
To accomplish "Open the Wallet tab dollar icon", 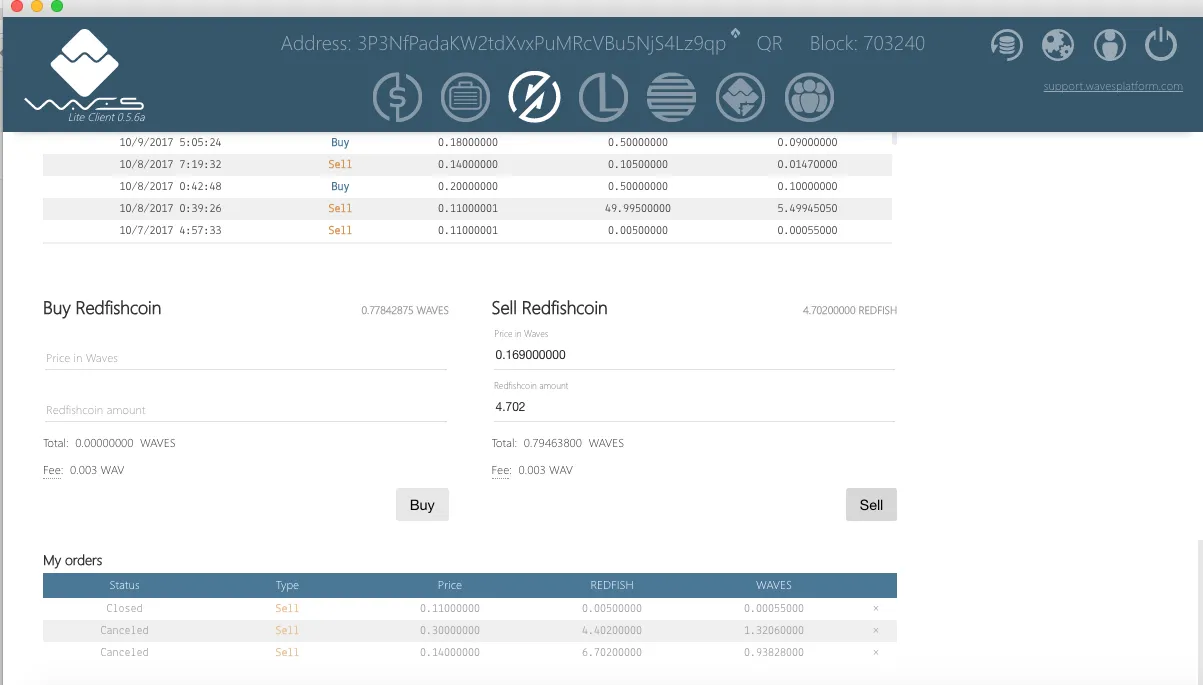I will pyautogui.click(x=397, y=98).
